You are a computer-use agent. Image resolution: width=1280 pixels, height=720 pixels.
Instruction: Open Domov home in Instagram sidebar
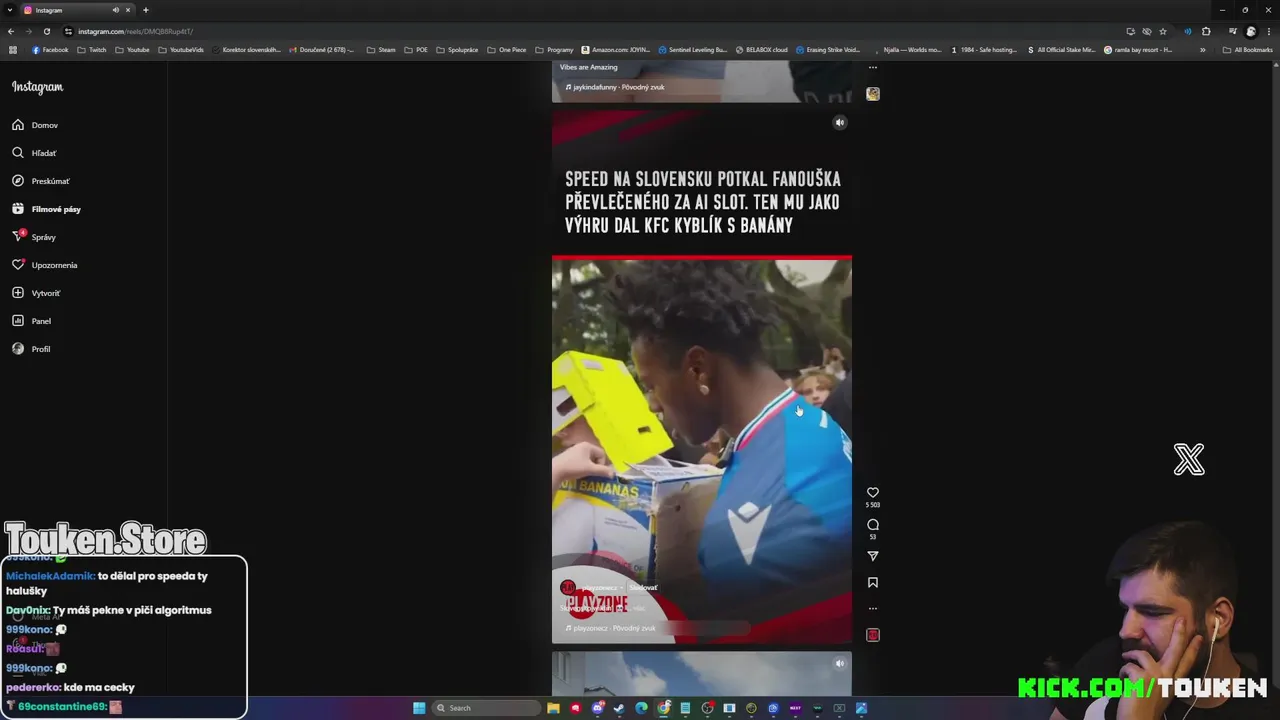(x=35, y=125)
